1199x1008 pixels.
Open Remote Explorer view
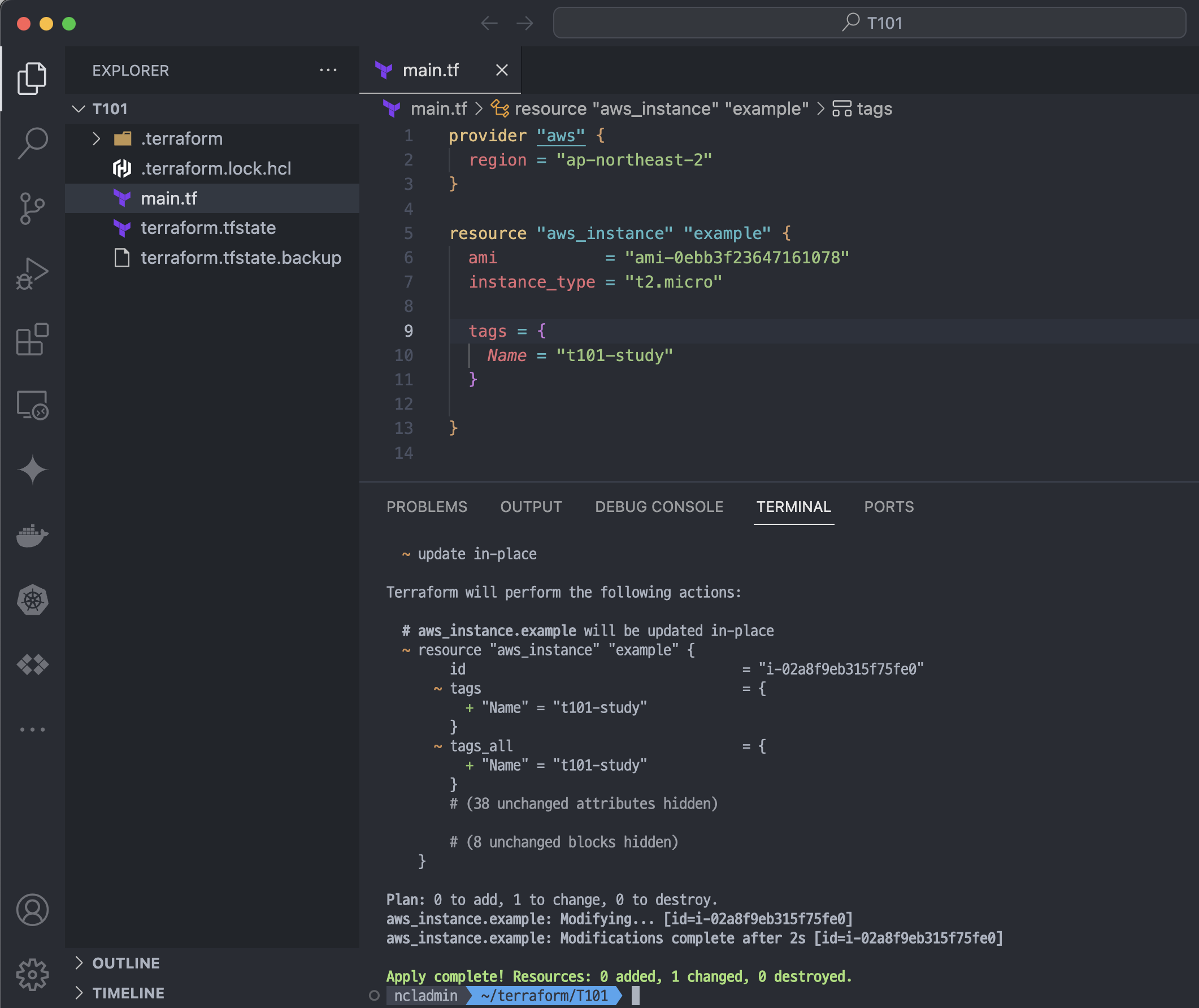pyautogui.click(x=33, y=405)
